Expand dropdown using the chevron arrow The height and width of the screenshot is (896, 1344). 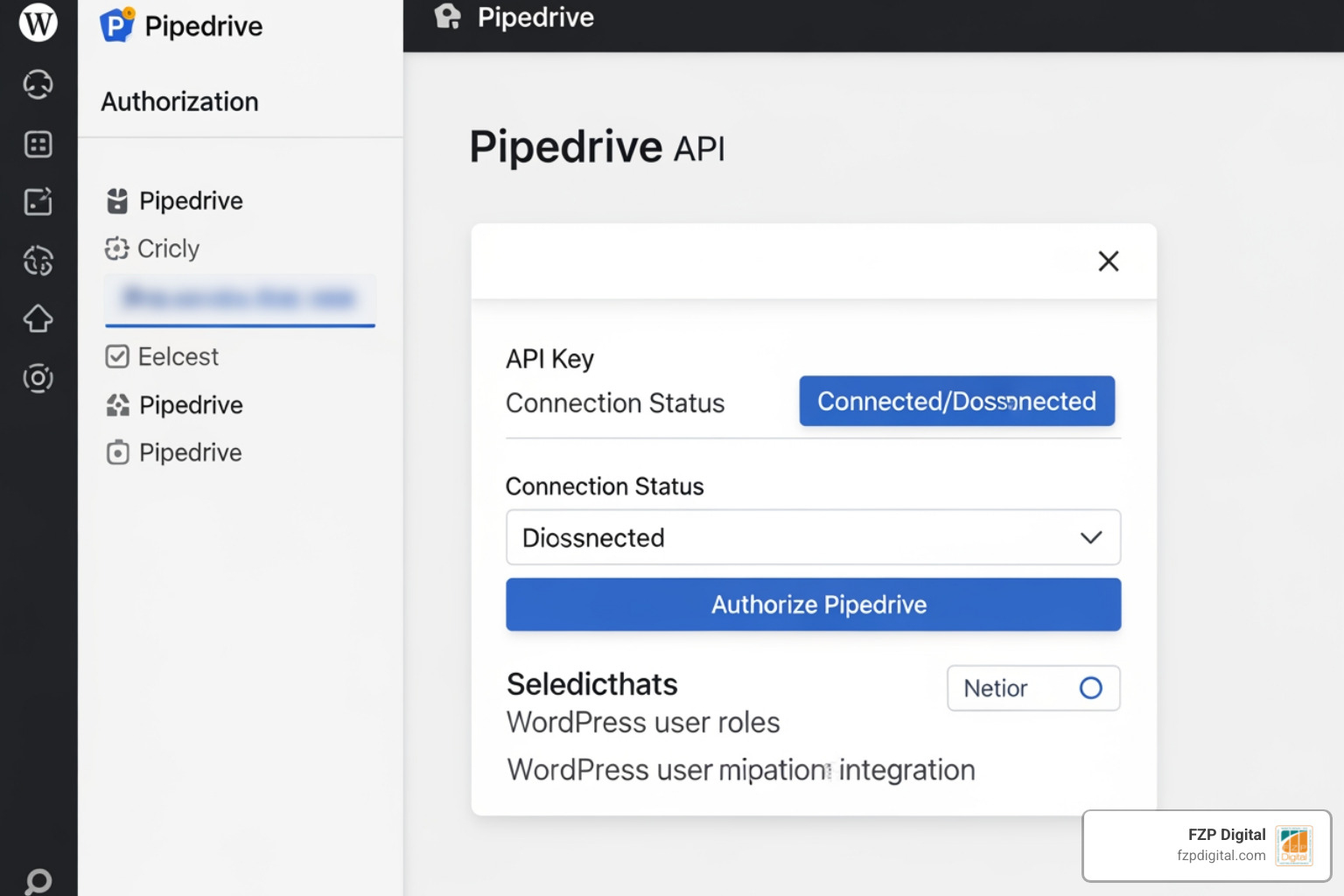(x=1091, y=537)
